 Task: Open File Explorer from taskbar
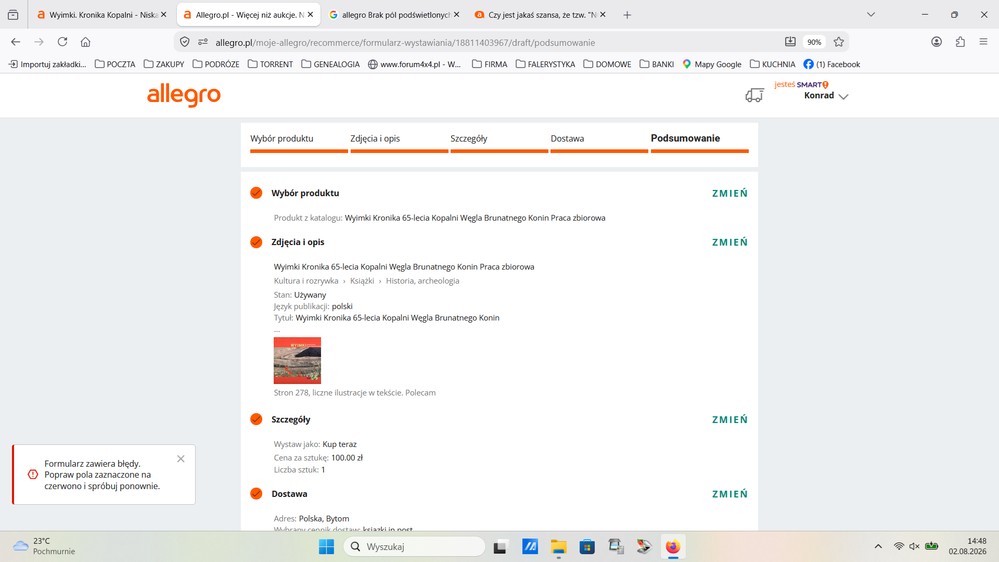[559, 547]
